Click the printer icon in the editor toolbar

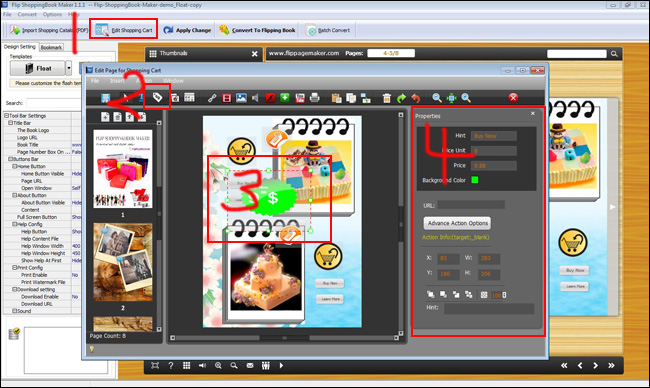pyautogui.click(x=315, y=98)
